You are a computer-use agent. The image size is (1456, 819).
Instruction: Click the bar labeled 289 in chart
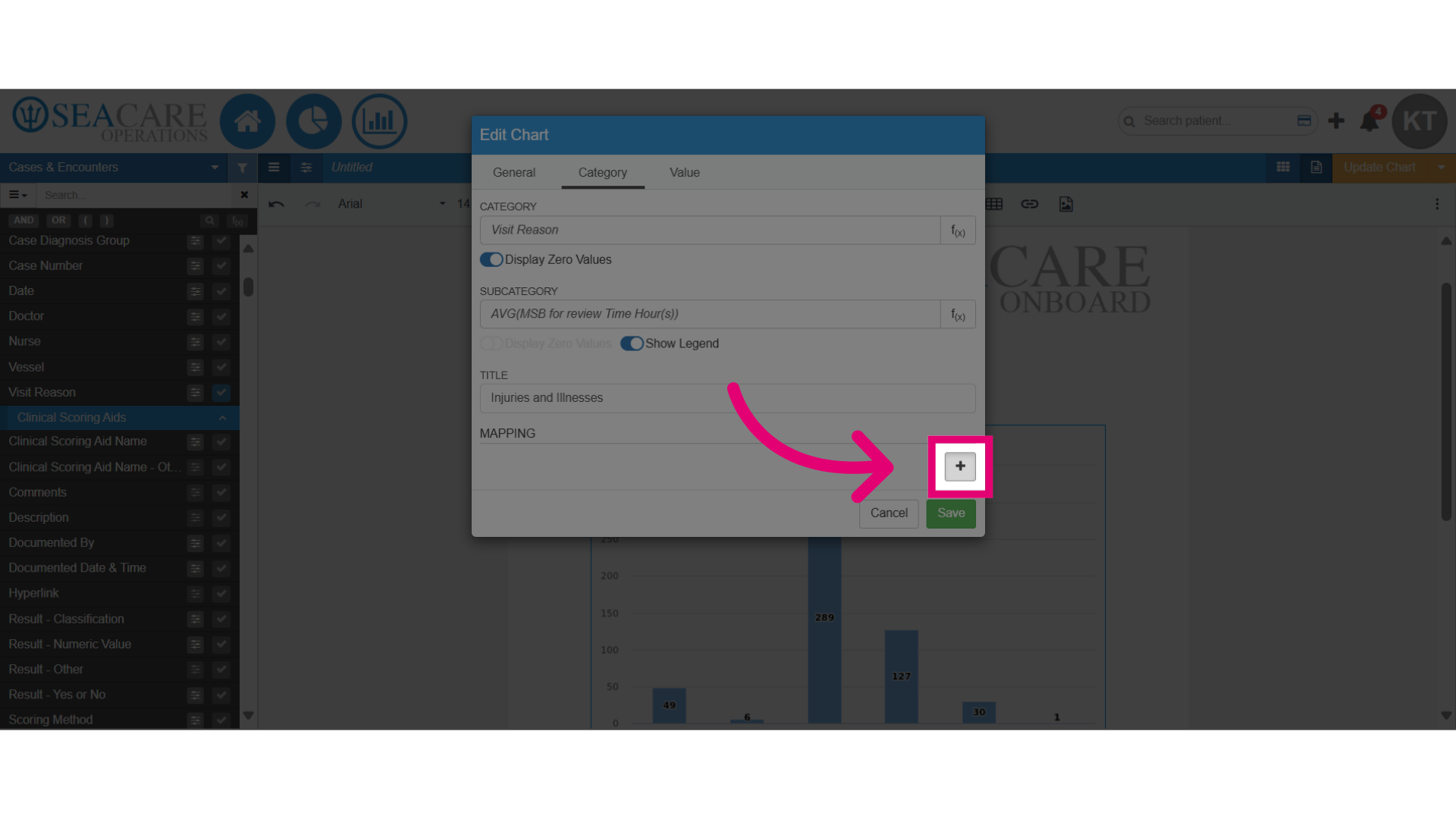click(824, 629)
